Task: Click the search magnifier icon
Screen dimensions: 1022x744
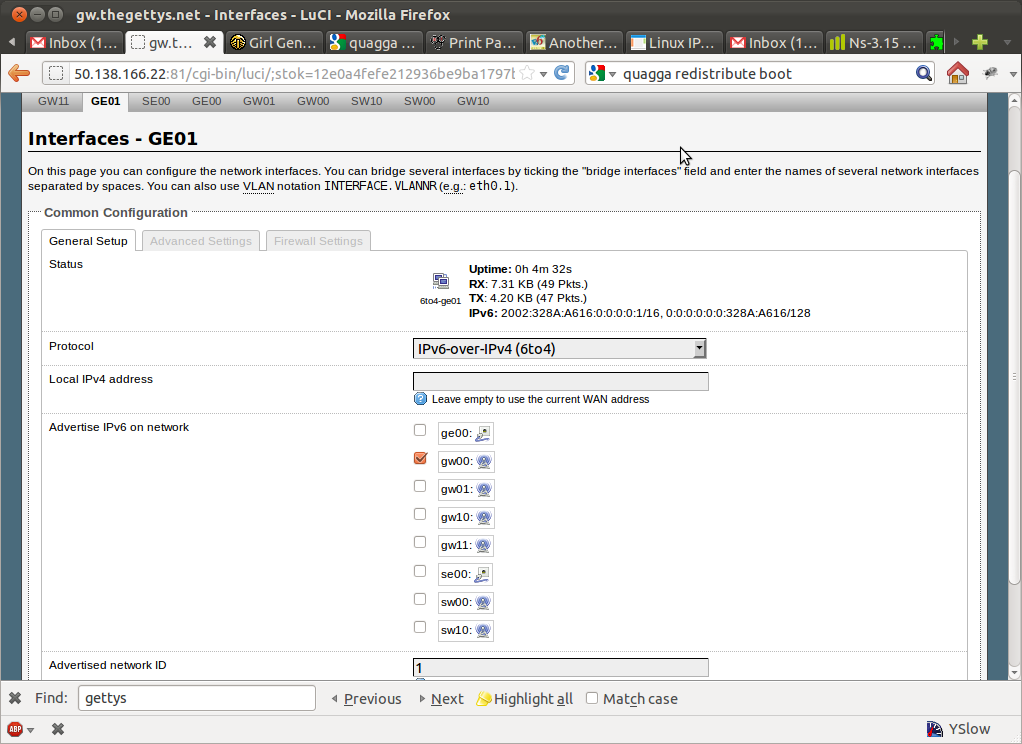Action: coord(923,74)
